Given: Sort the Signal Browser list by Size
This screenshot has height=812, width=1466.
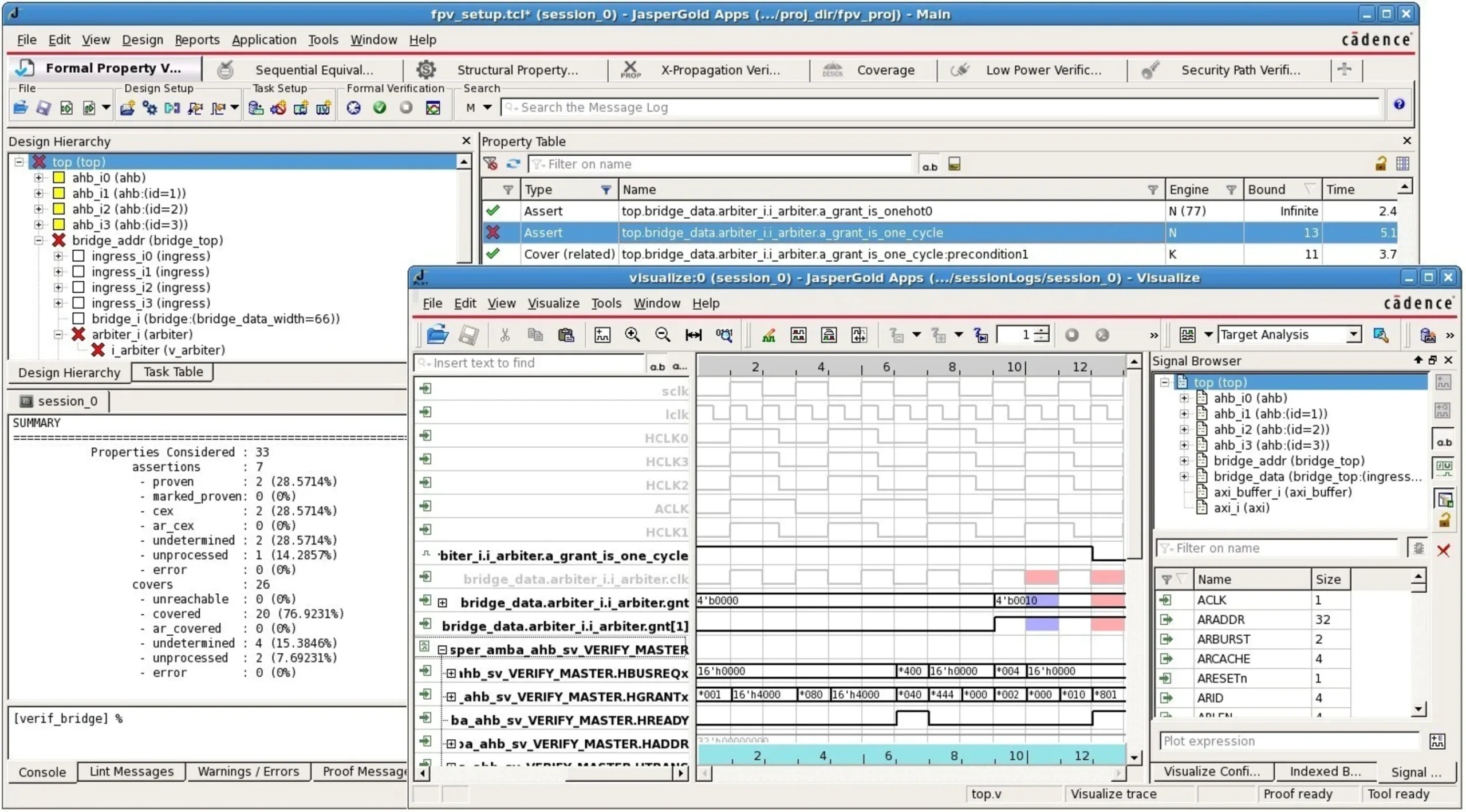Looking at the screenshot, I should click(x=1330, y=580).
